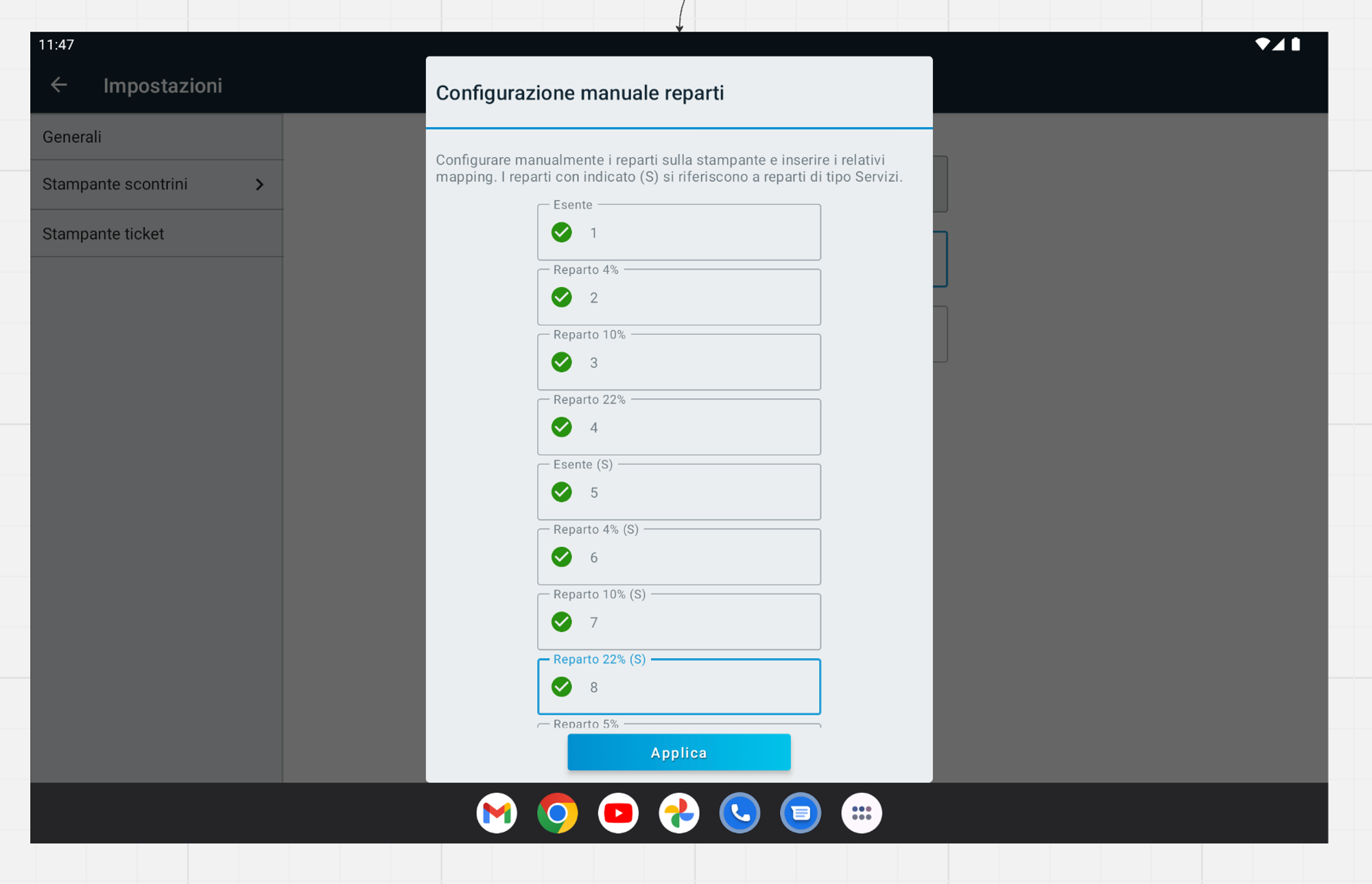Click the green check for Reparto 22% (S)
The image size is (1372, 884).
tap(562, 687)
